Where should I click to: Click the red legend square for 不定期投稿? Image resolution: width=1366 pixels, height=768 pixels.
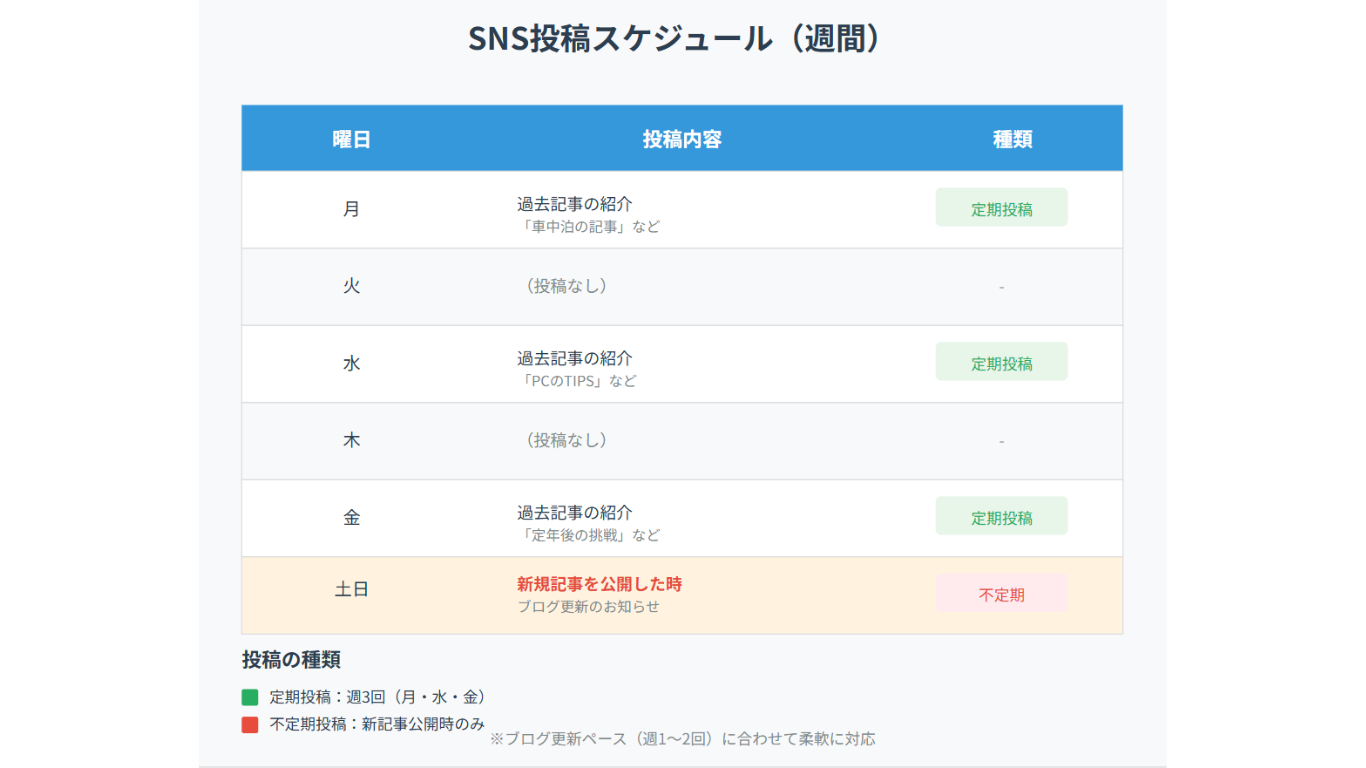pos(250,725)
